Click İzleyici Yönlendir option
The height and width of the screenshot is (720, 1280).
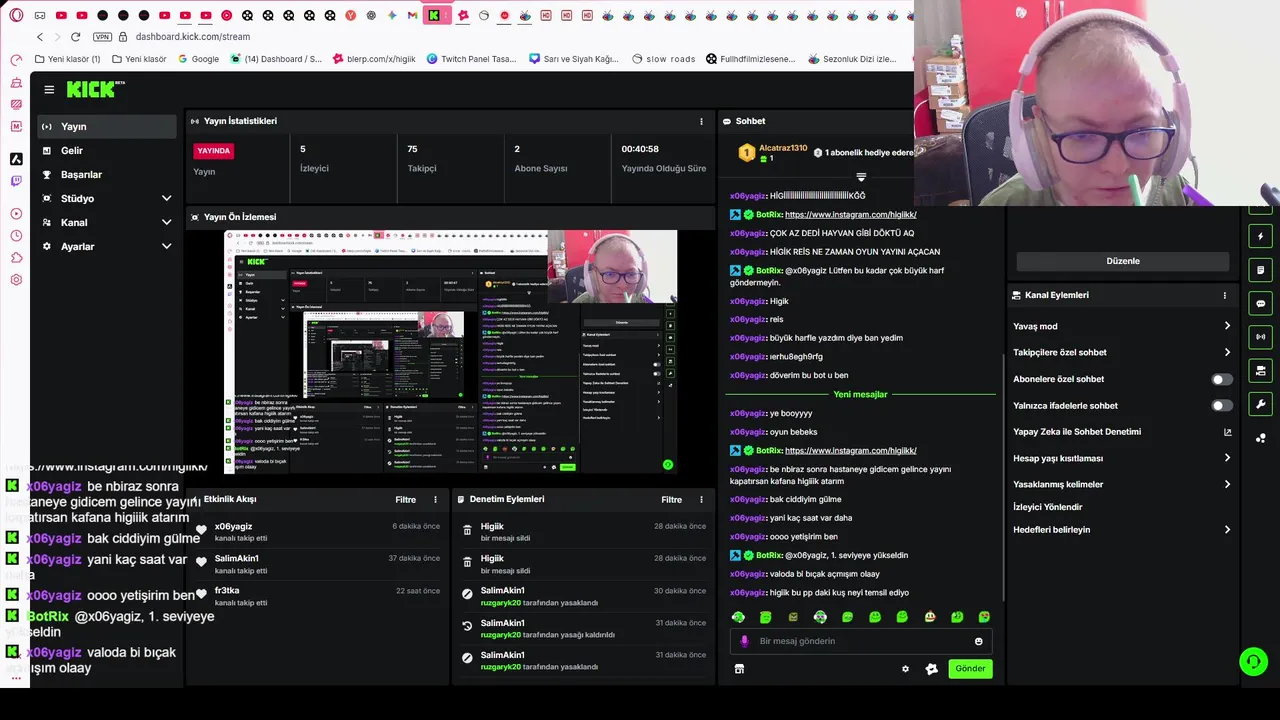pyautogui.click(x=1047, y=507)
